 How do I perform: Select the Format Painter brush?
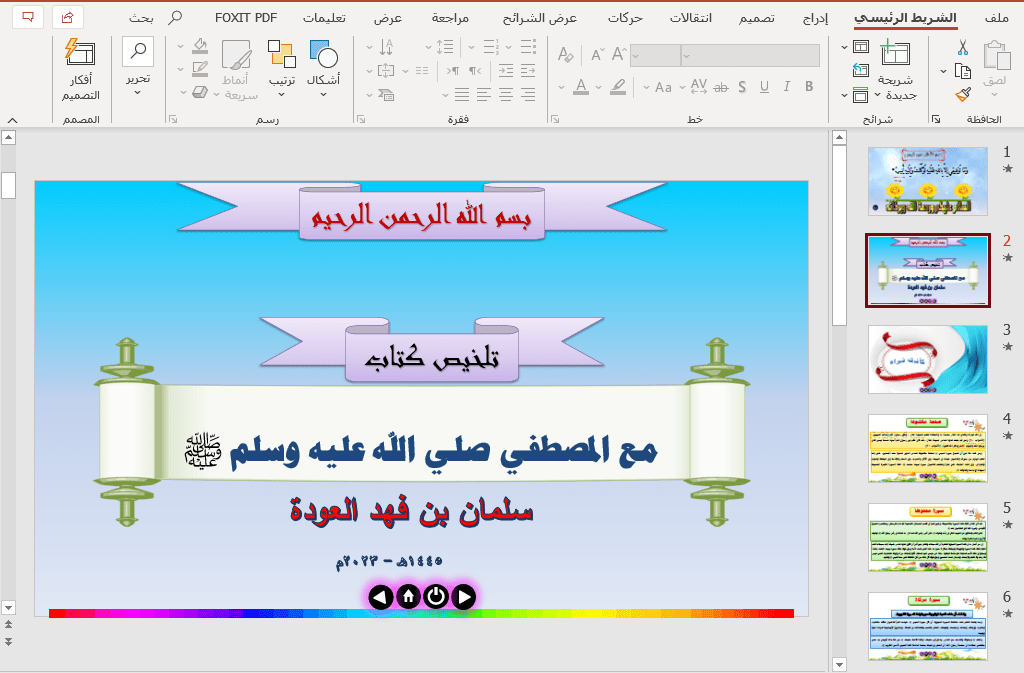(963, 94)
